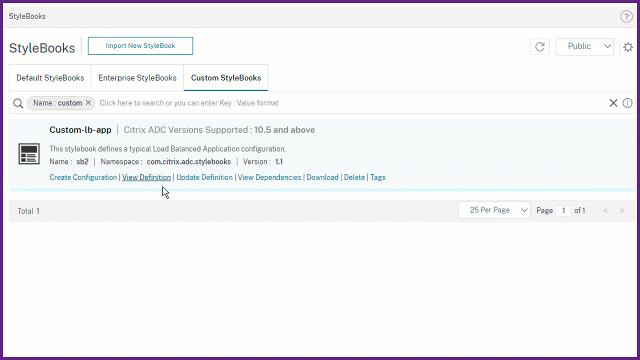Click the Delete link
The width and height of the screenshot is (640, 360).
(x=354, y=178)
